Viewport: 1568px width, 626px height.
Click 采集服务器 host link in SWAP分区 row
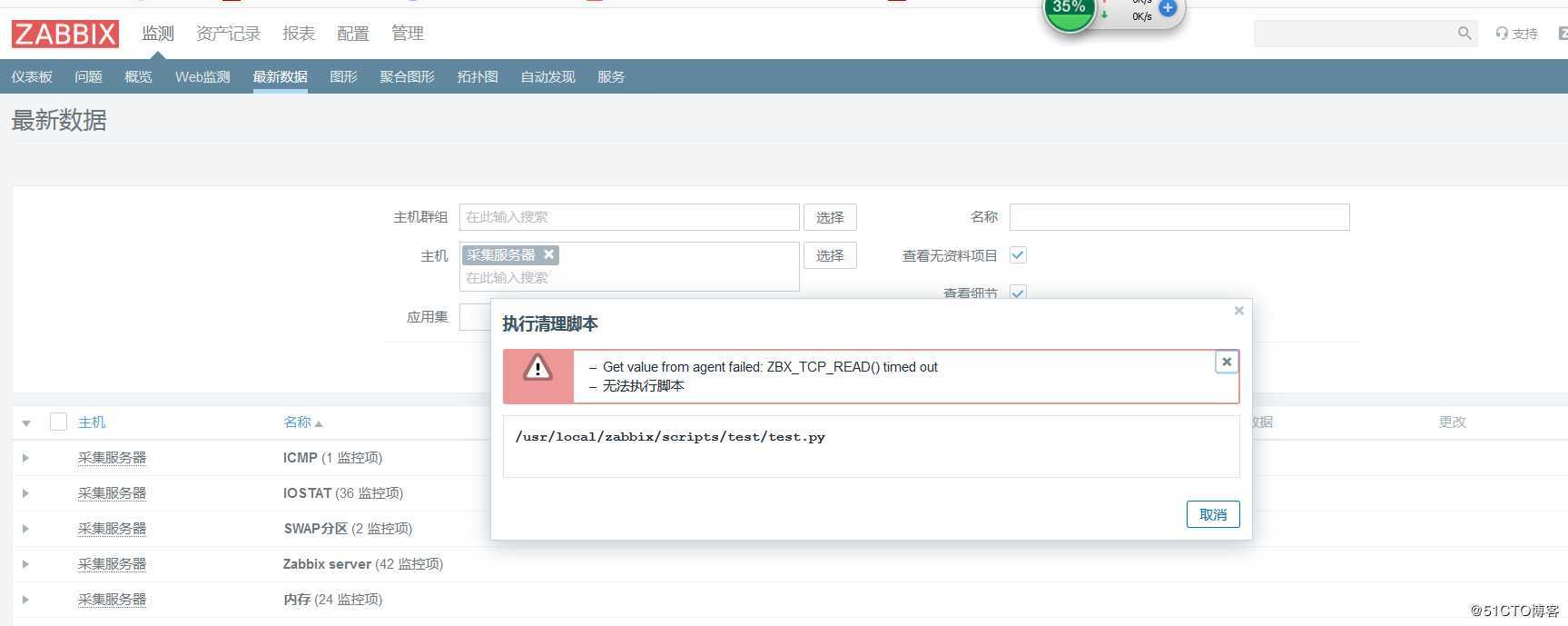click(x=112, y=529)
